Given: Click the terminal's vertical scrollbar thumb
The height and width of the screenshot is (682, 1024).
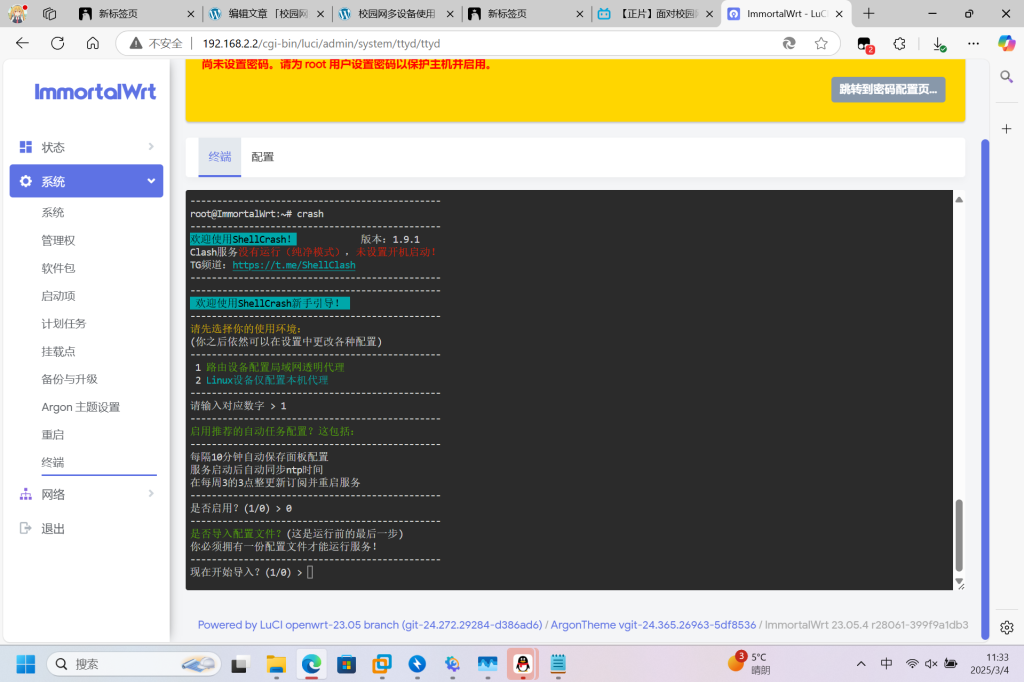Looking at the screenshot, I should point(960,534).
